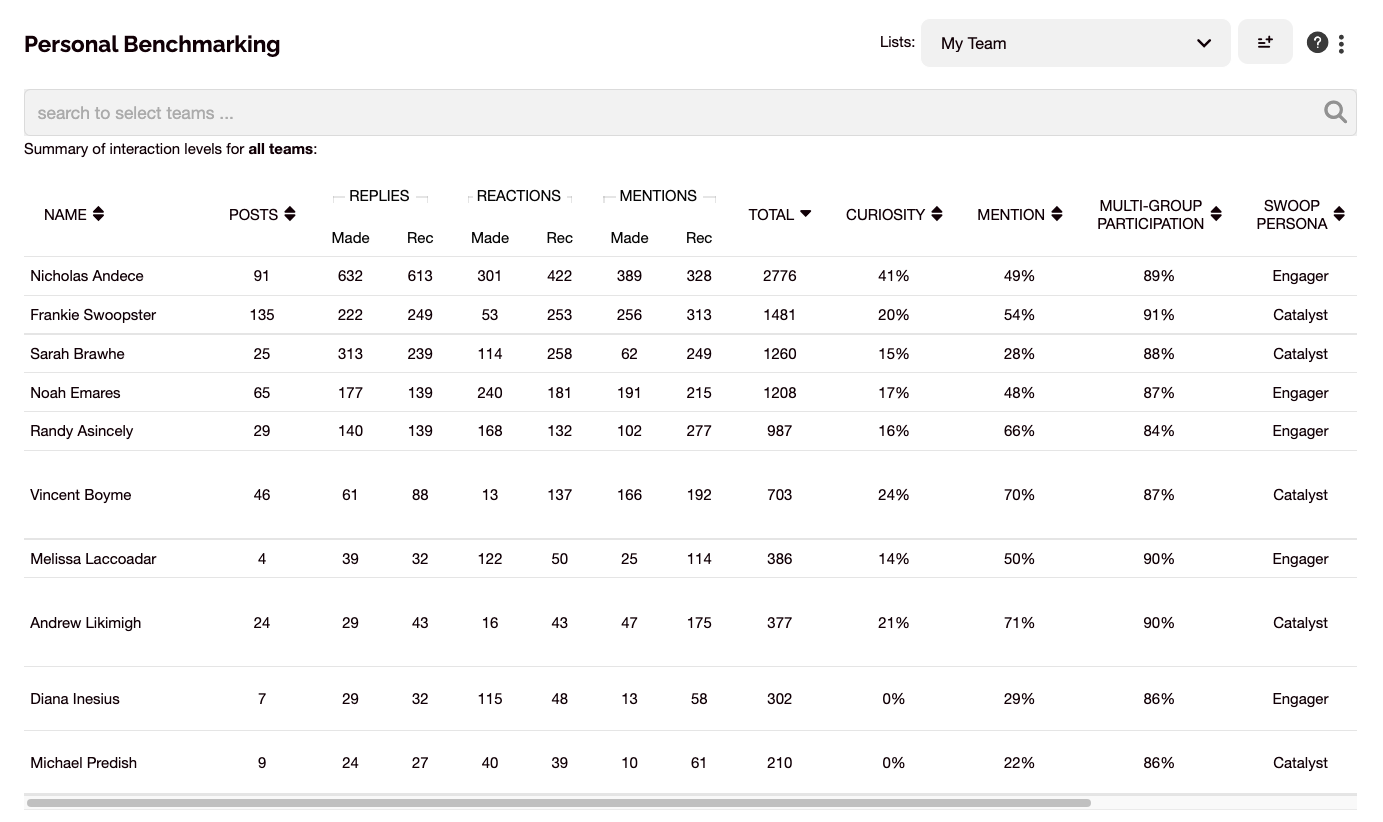Click Noah Emares's total 1208
The image size is (1383, 822).
click(780, 393)
